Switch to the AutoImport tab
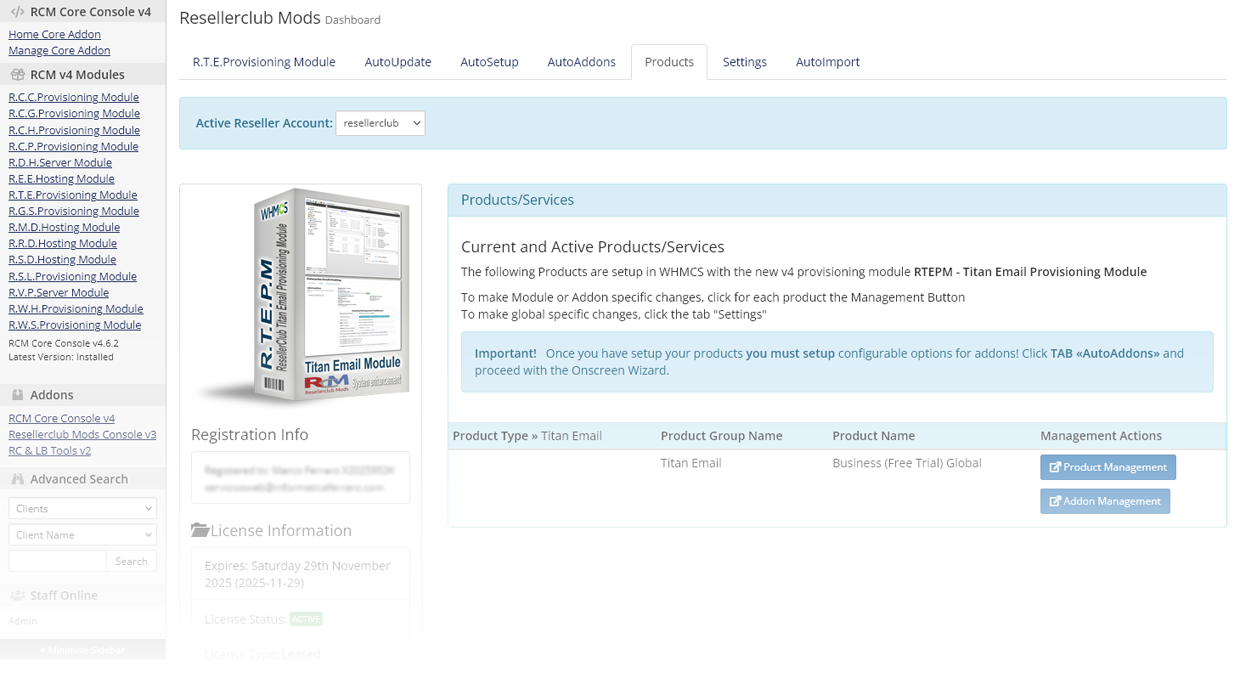This screenshot has height=678, width=1240. coord(828,62)
